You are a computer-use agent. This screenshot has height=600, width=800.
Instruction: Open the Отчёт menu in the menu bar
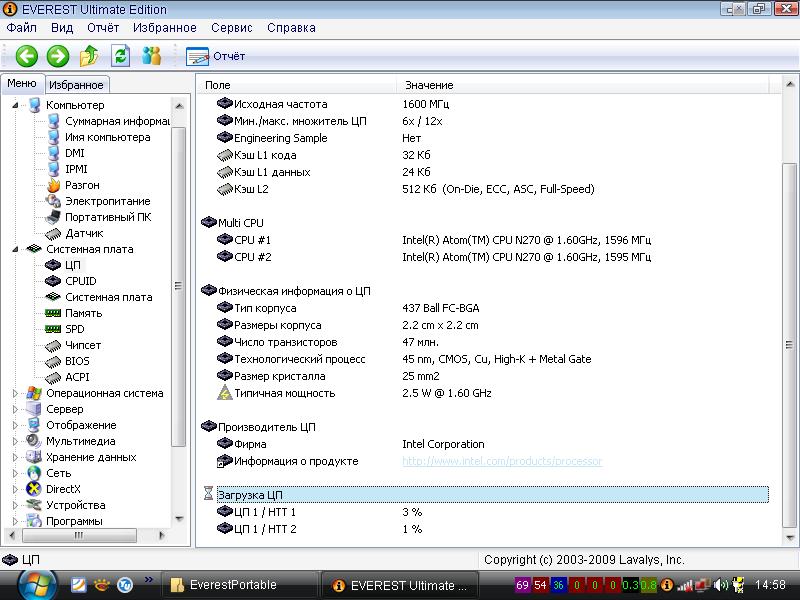coord(103,28)
